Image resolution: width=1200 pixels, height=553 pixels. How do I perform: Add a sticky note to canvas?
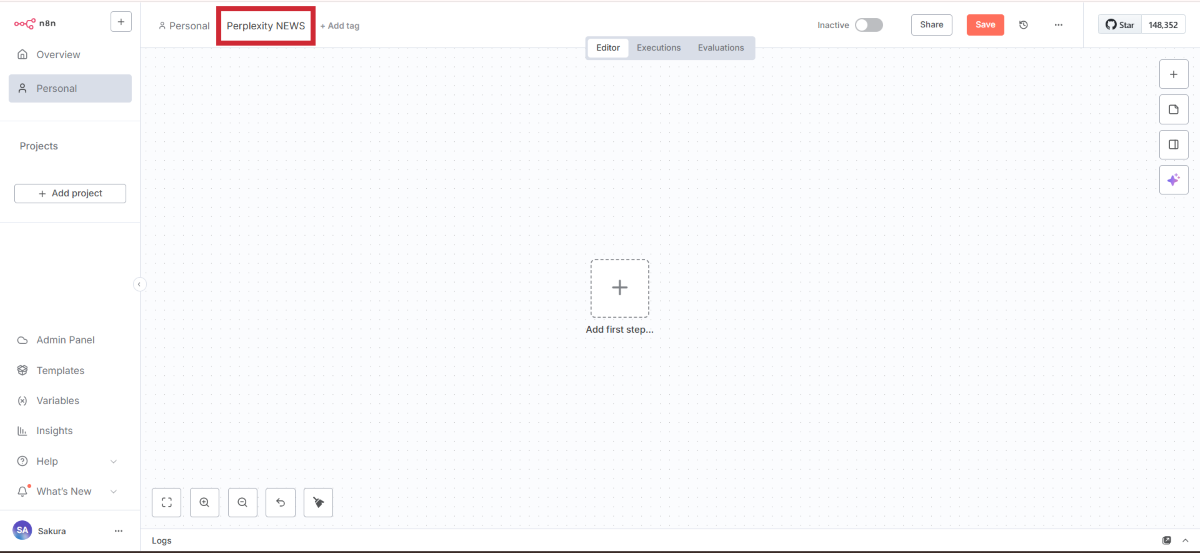tap(1173, 109)
